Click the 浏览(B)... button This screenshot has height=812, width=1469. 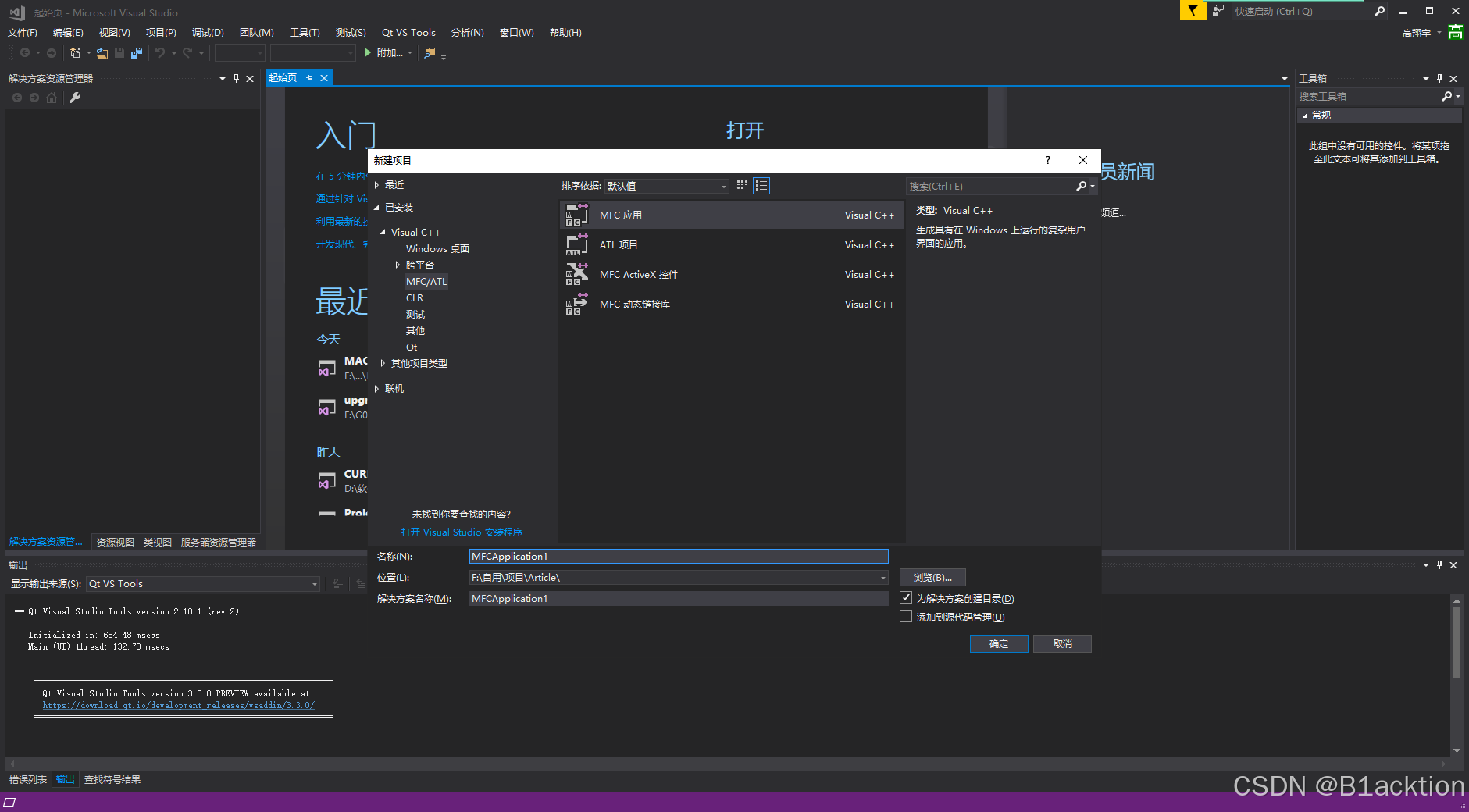932,577
